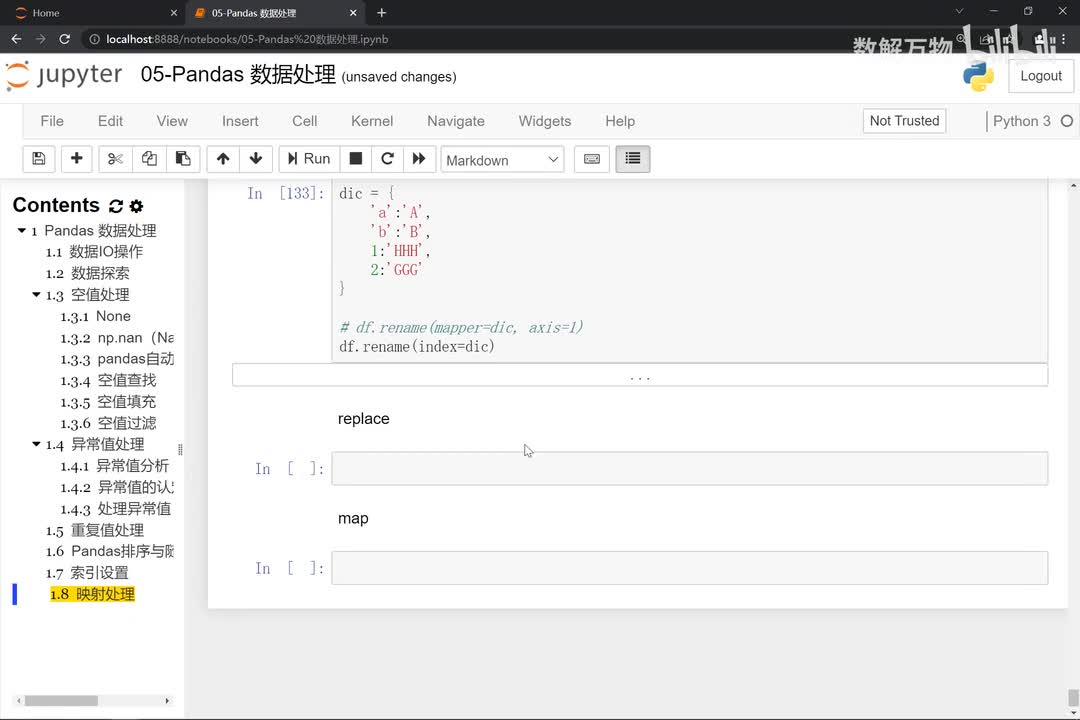Collapse section 1 Pandas 数据处理 in Contents
Screen dimensions: 1080x720
21,230
